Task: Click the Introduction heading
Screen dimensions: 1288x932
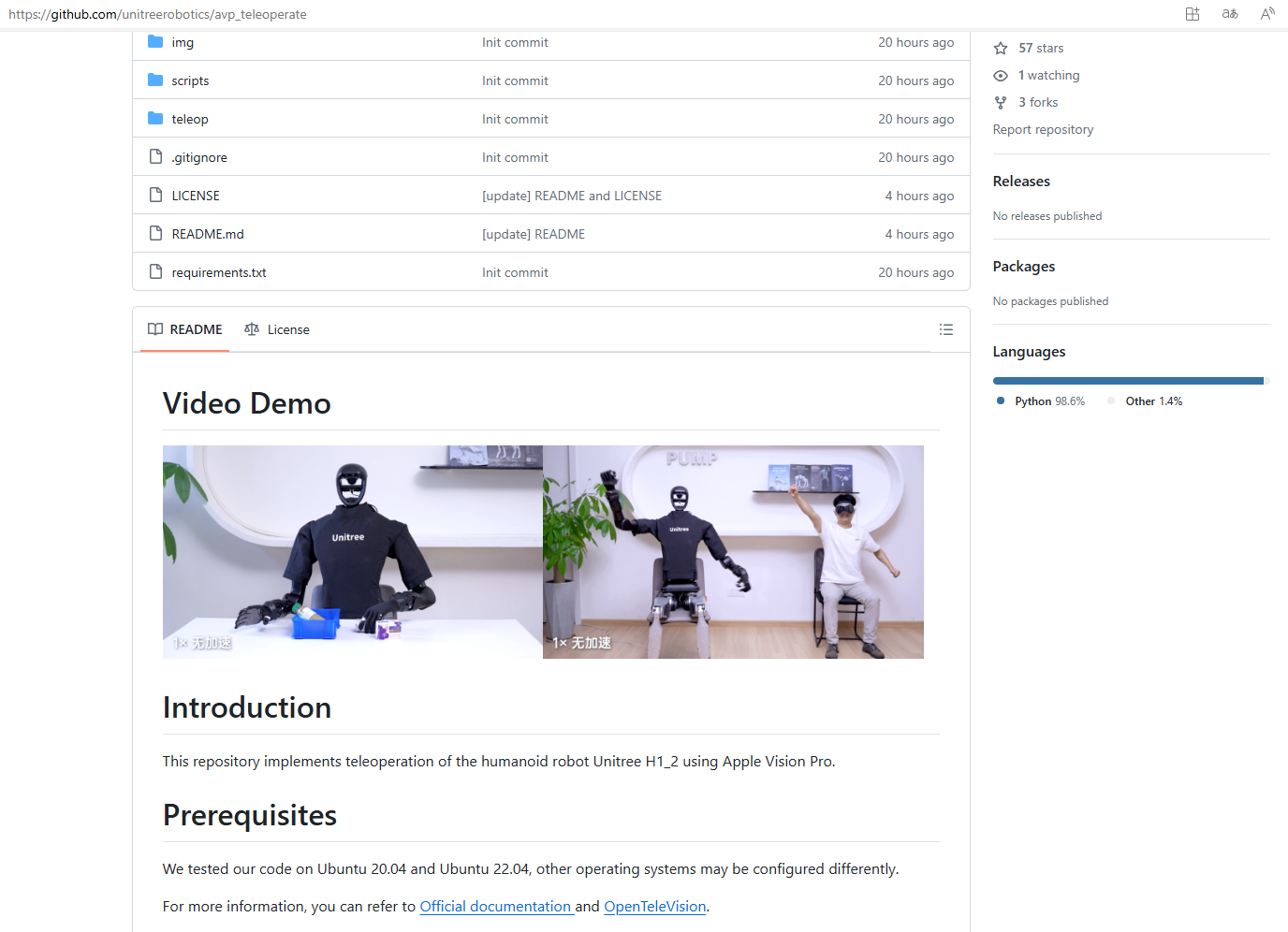Action: tap(247, 707)
